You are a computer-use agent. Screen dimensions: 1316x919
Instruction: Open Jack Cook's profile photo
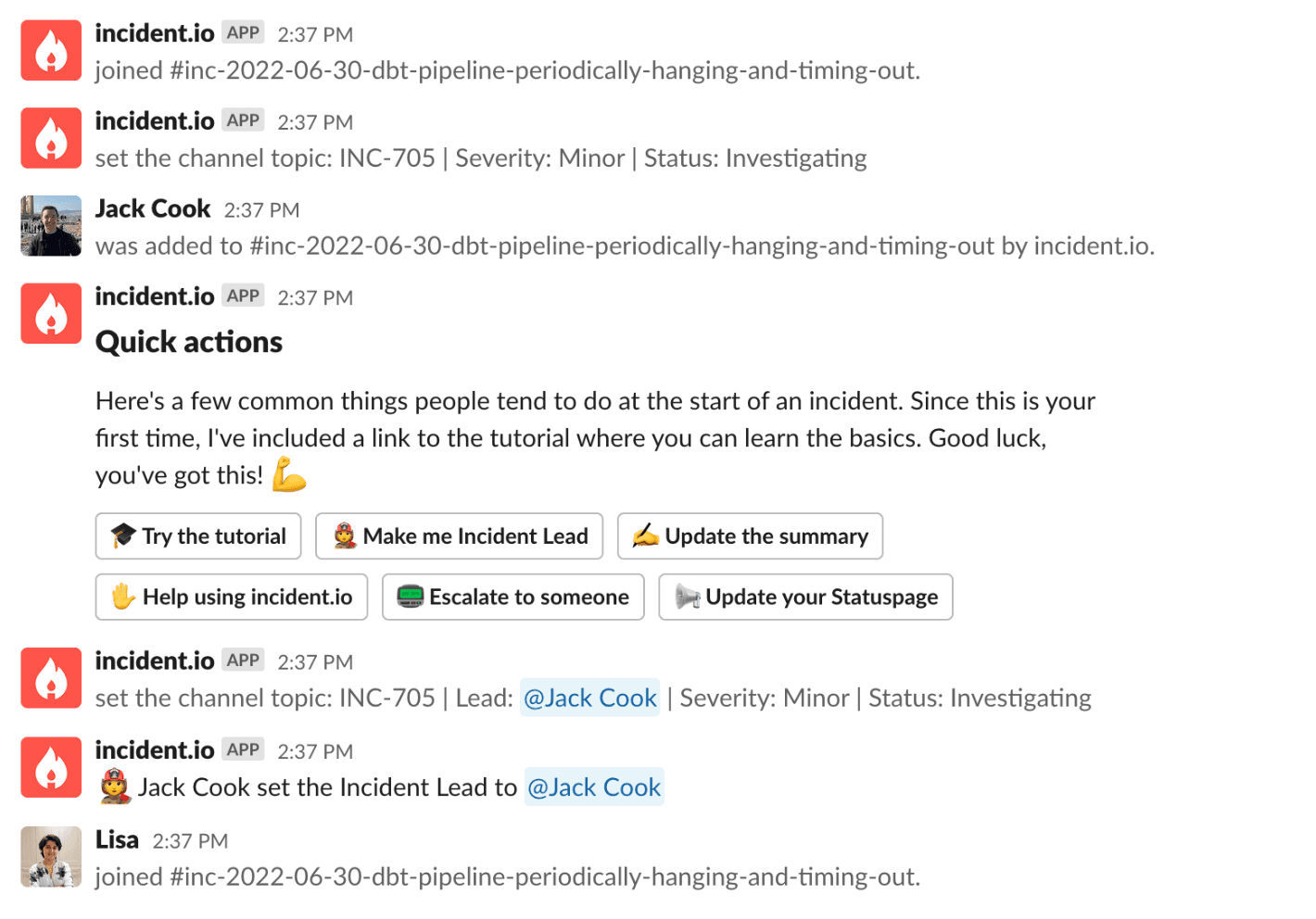coord(51,225)
